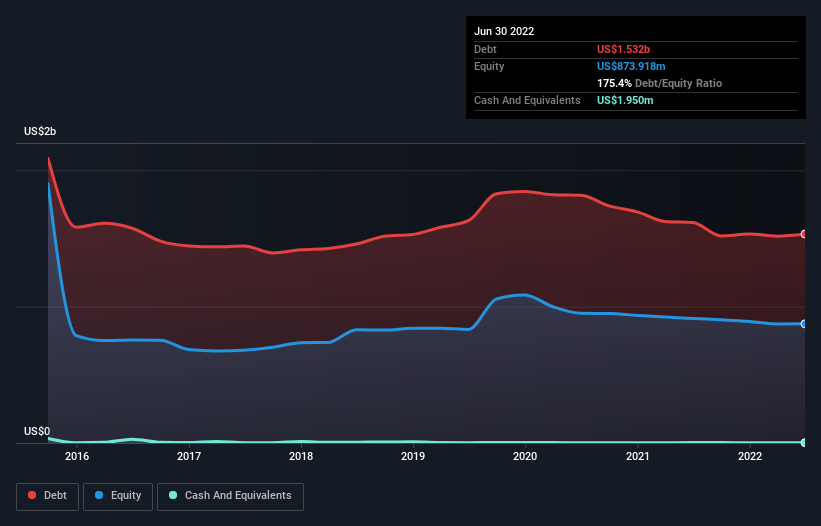Click the 2017 x-axis label

pyautogui.click(x=189, y=456)
